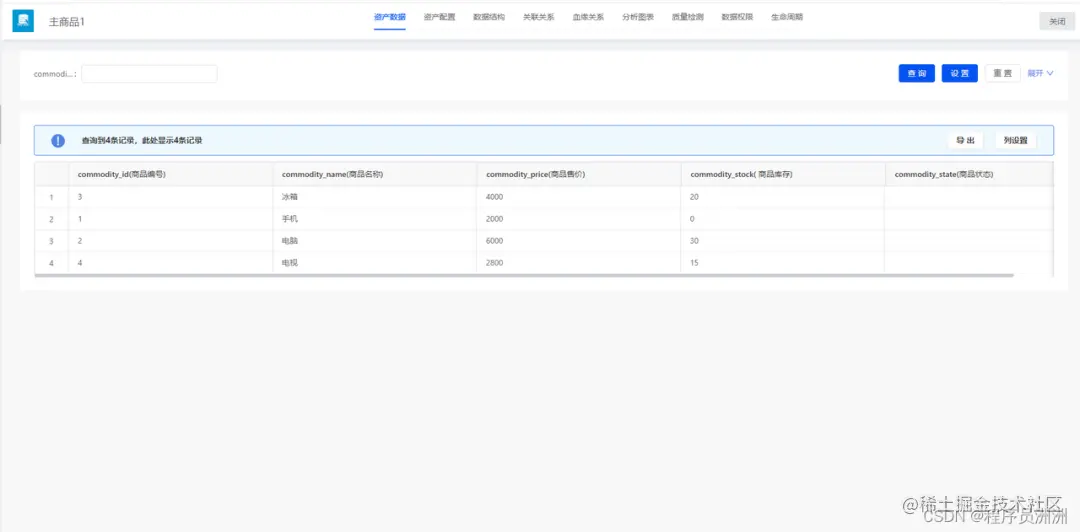Click the blue 设置 button
1080x532 pixels.
tap(959, 74)
